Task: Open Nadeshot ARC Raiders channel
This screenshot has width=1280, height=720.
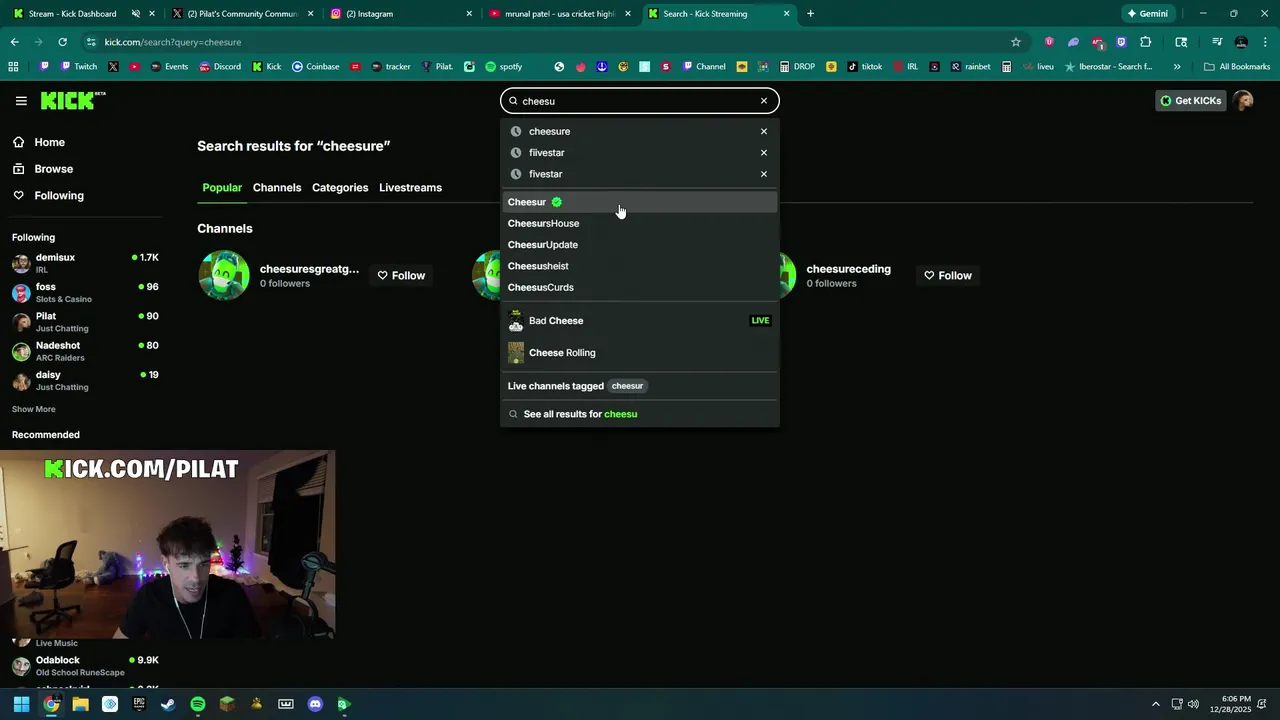Action: click(x=85, y=351)
